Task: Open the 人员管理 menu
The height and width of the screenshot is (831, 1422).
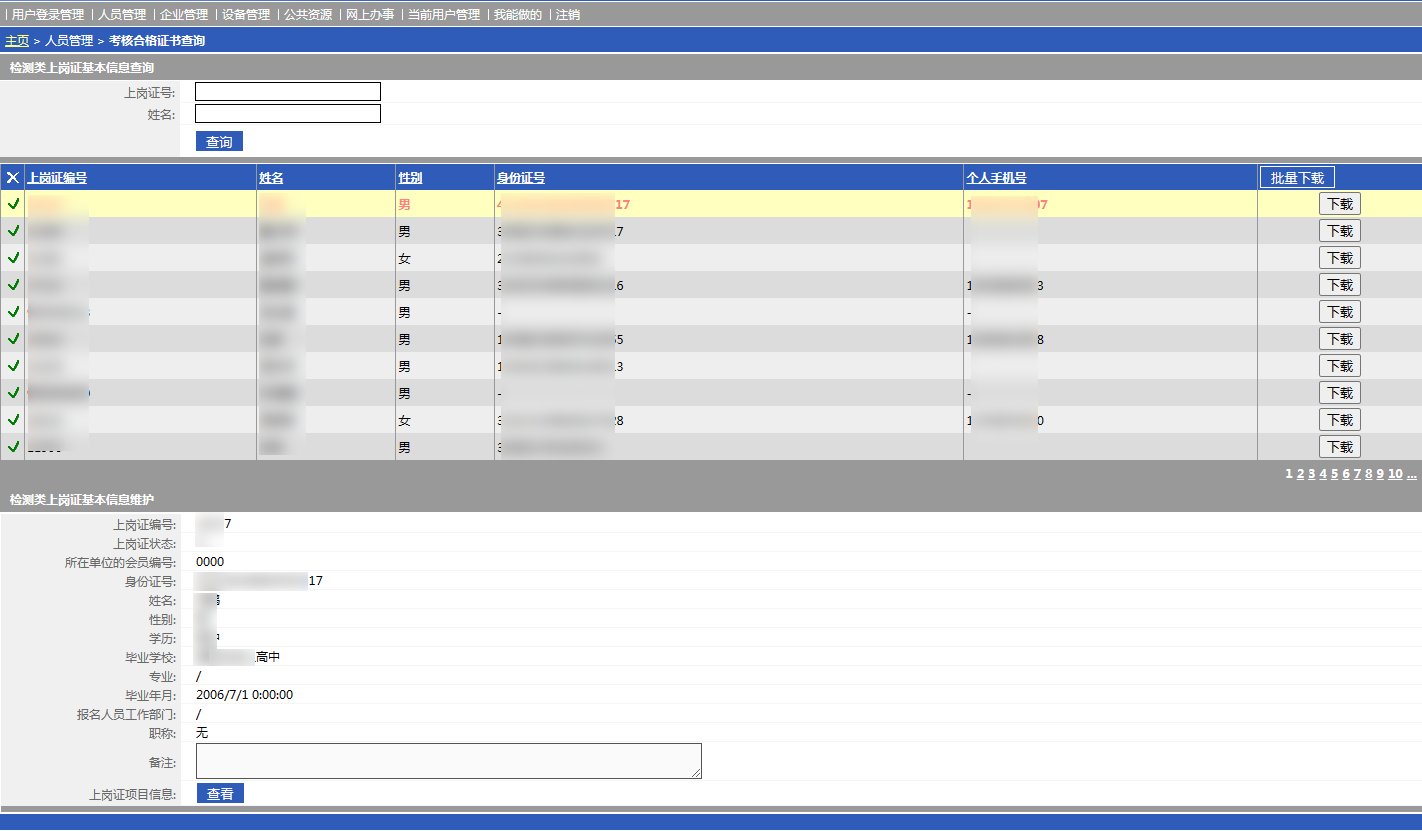Action: (x=122, y=15)
